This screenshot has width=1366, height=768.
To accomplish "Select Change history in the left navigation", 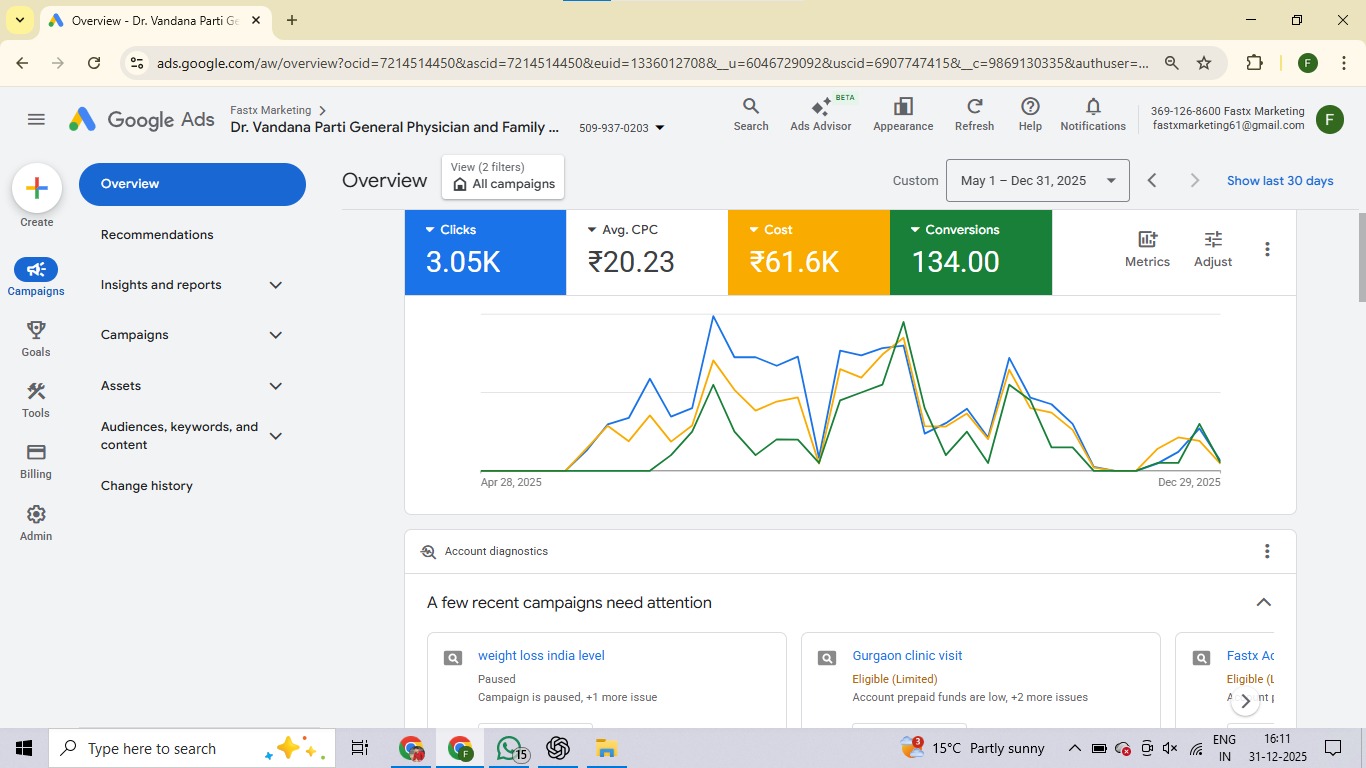I will point(146,485).
